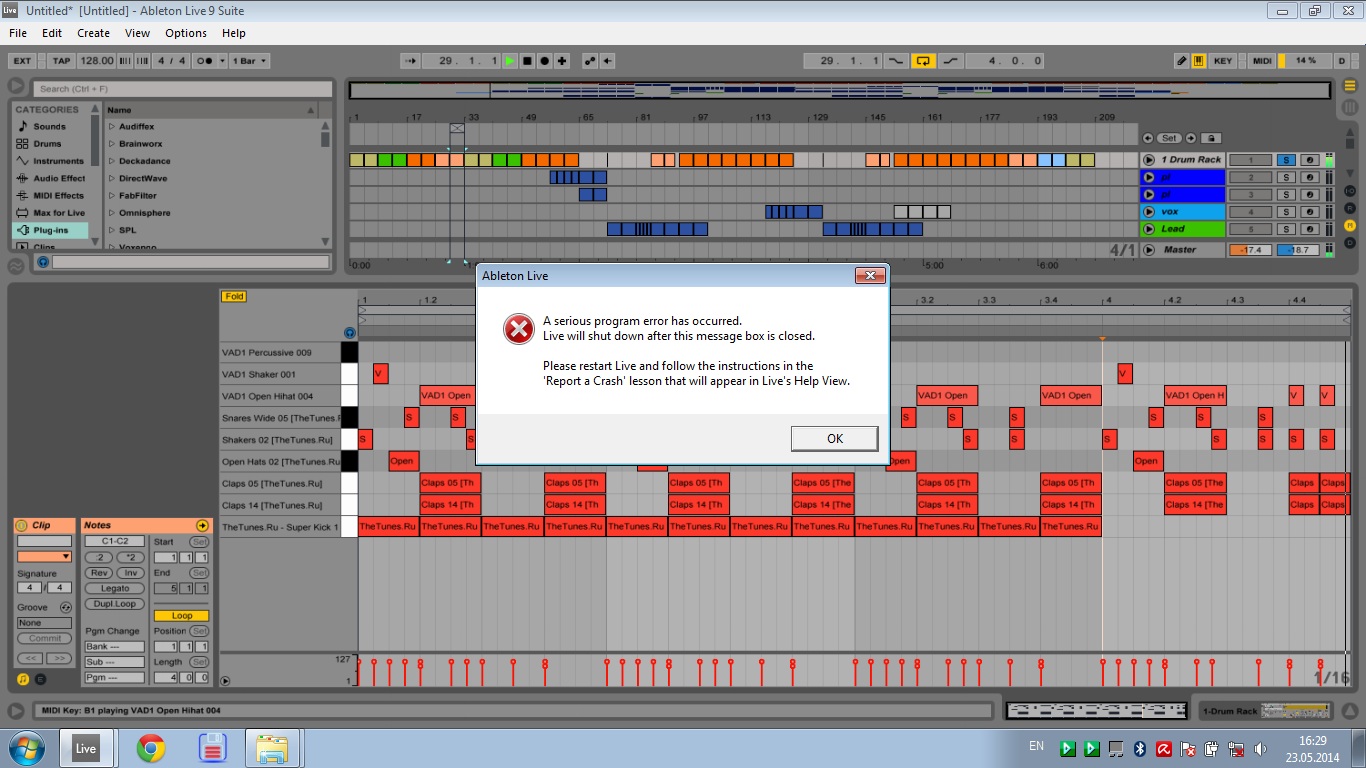Toggle the computer MIDI keyboard icon
The width and height of the screenshot is (1366, 768).
1199,61
